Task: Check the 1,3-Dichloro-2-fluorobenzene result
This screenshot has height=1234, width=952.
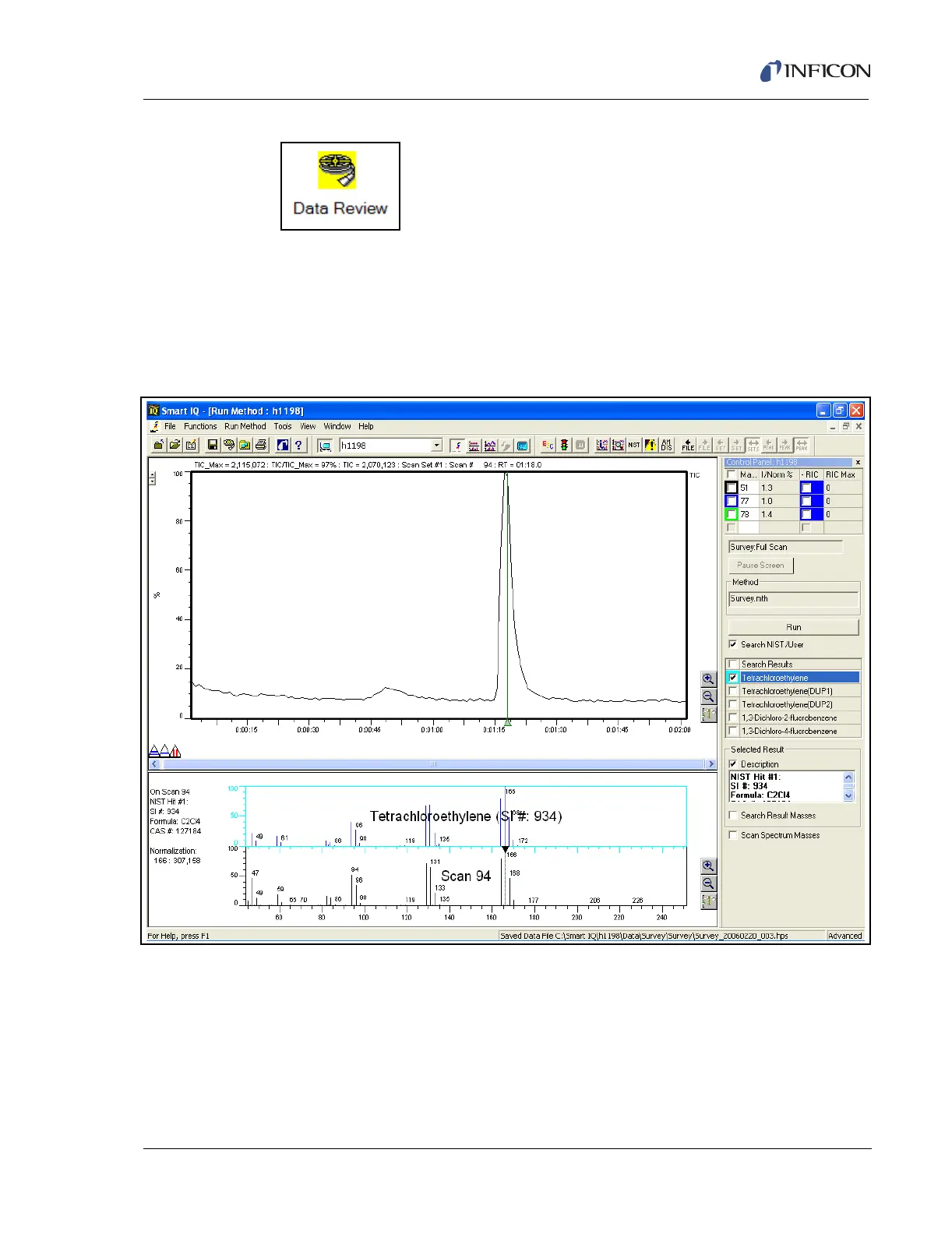Action: pyautogui.click(x=733, y=717)
